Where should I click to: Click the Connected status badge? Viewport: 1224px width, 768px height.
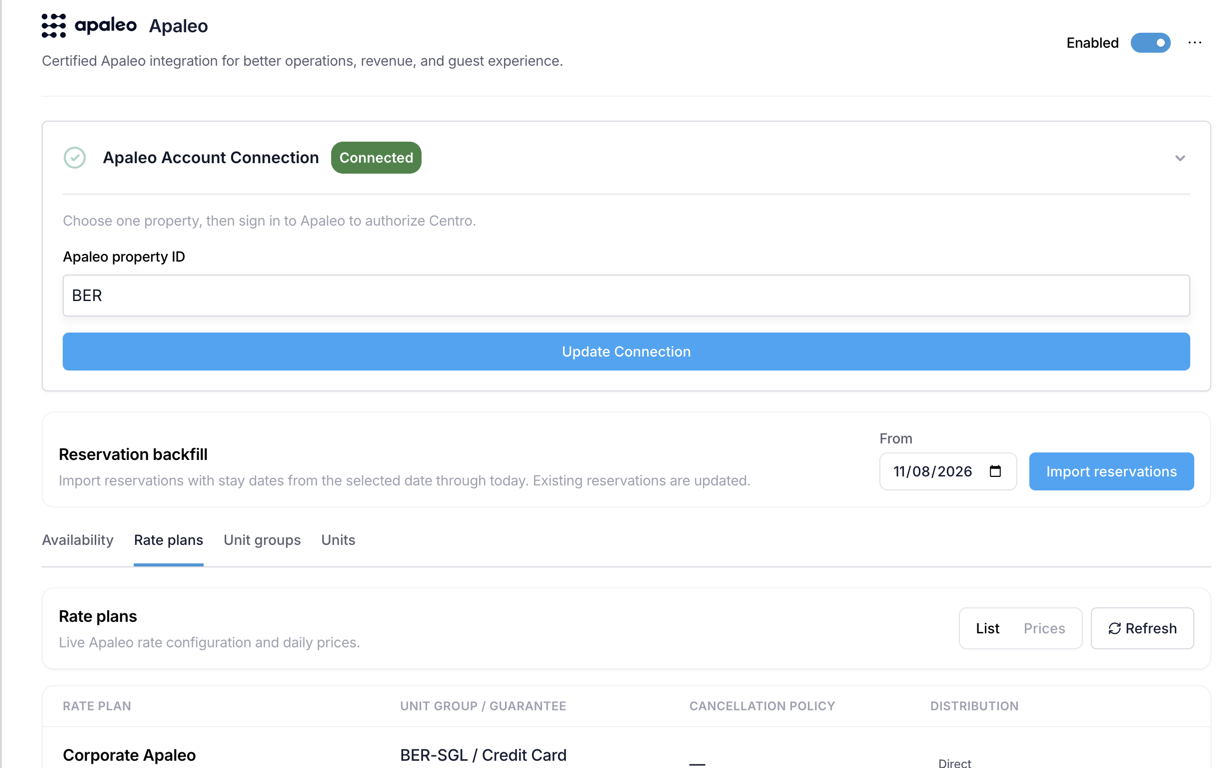[376, 158]
